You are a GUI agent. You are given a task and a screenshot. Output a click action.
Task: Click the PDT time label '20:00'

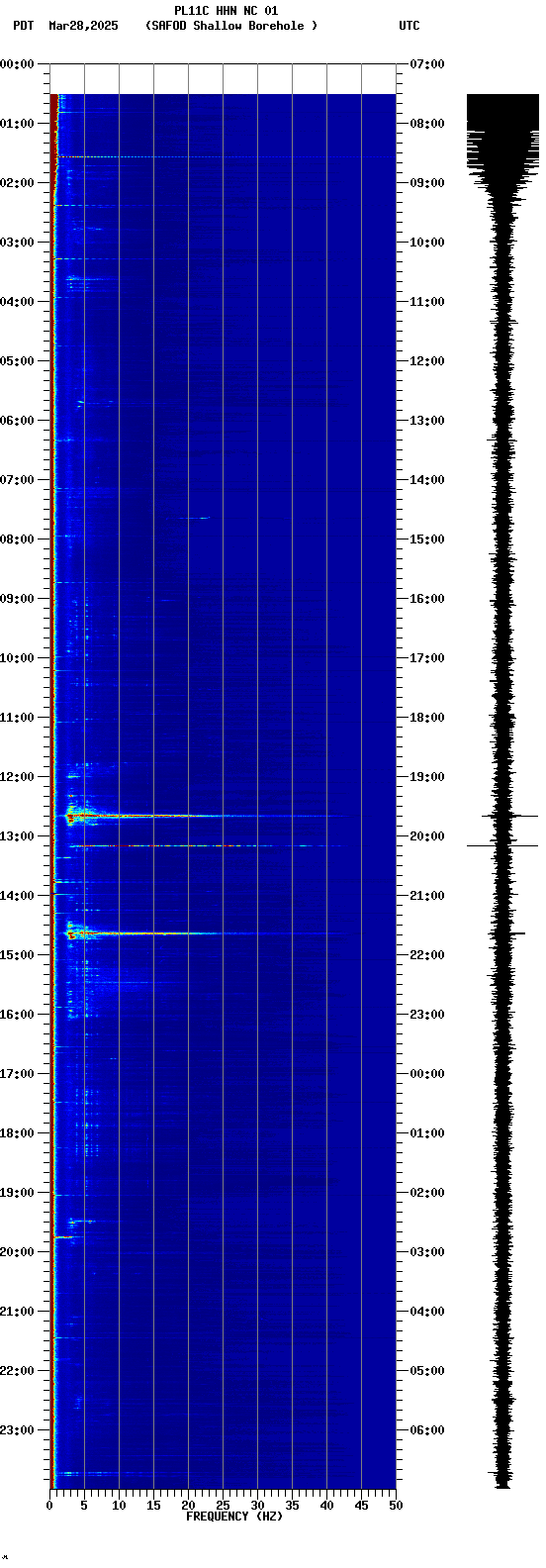point(17,1252)
